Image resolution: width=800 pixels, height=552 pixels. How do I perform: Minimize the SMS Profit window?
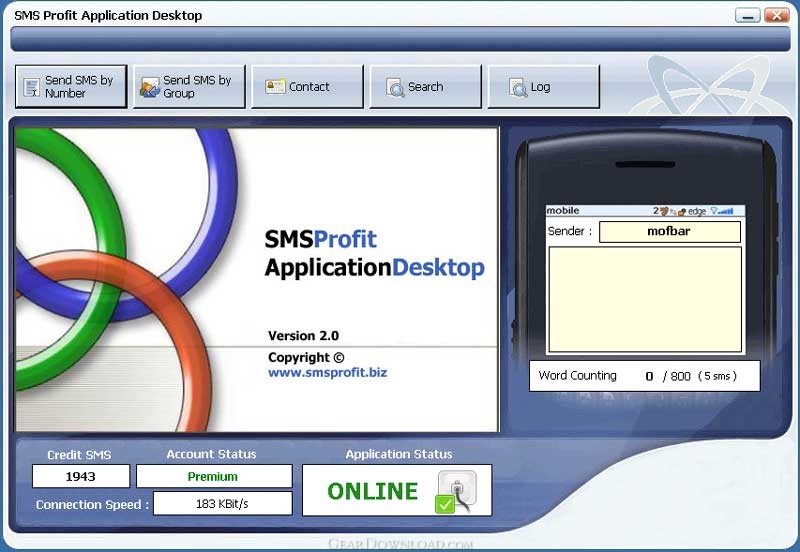[x=747, y=15]
